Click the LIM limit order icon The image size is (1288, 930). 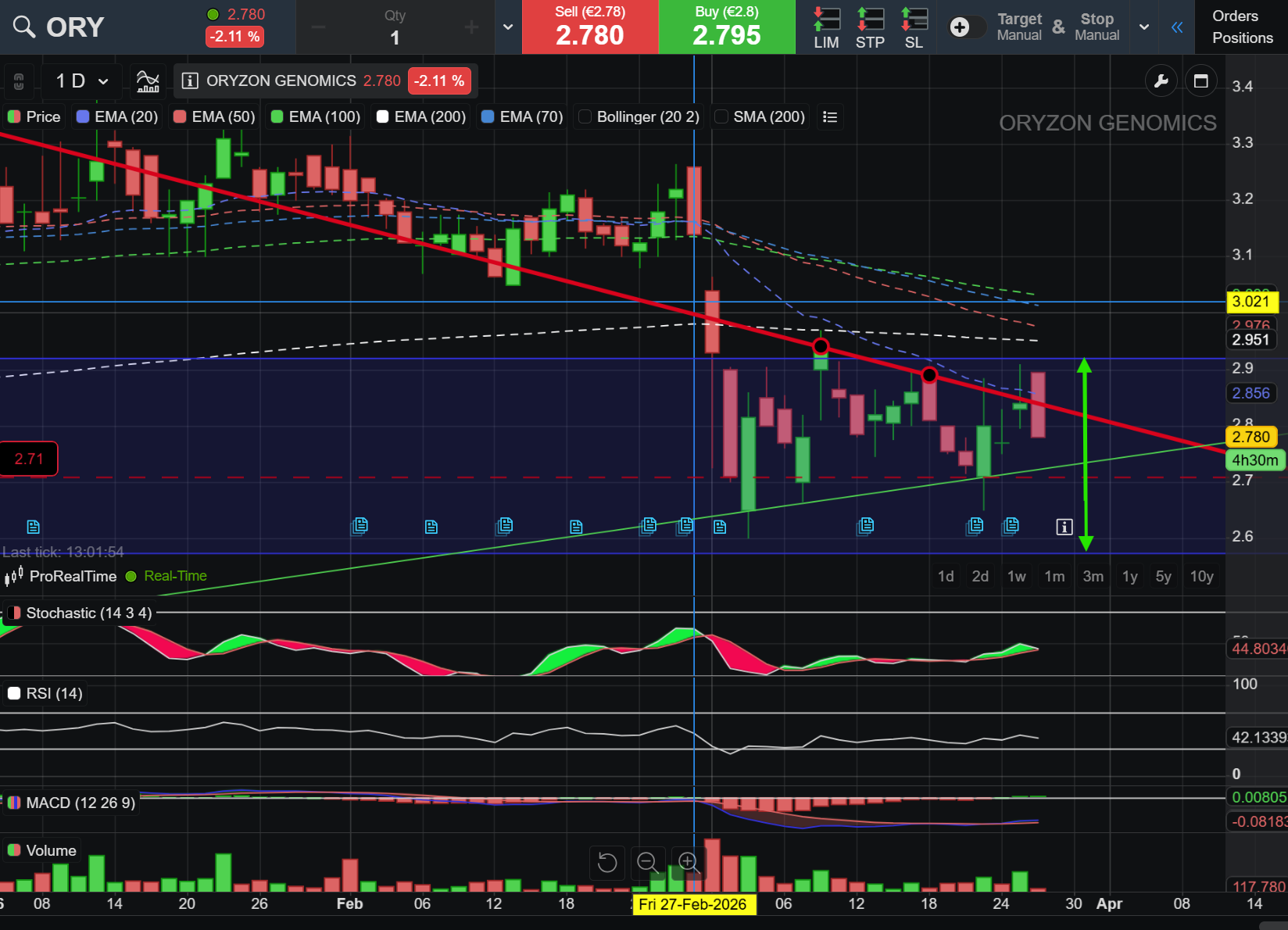pyautogui.click(x=826, y=27)
